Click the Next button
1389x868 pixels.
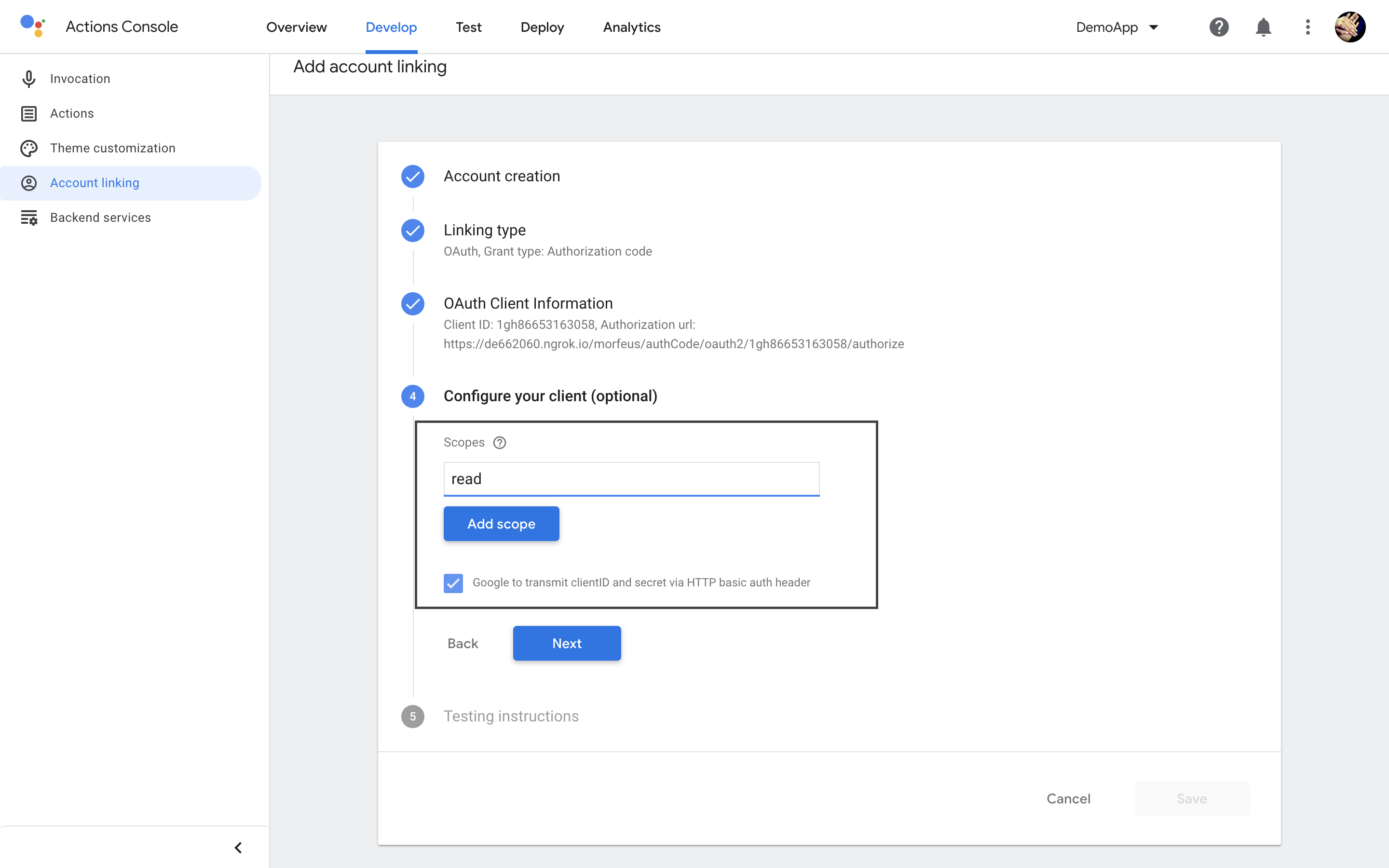click(x=567, y=643)
